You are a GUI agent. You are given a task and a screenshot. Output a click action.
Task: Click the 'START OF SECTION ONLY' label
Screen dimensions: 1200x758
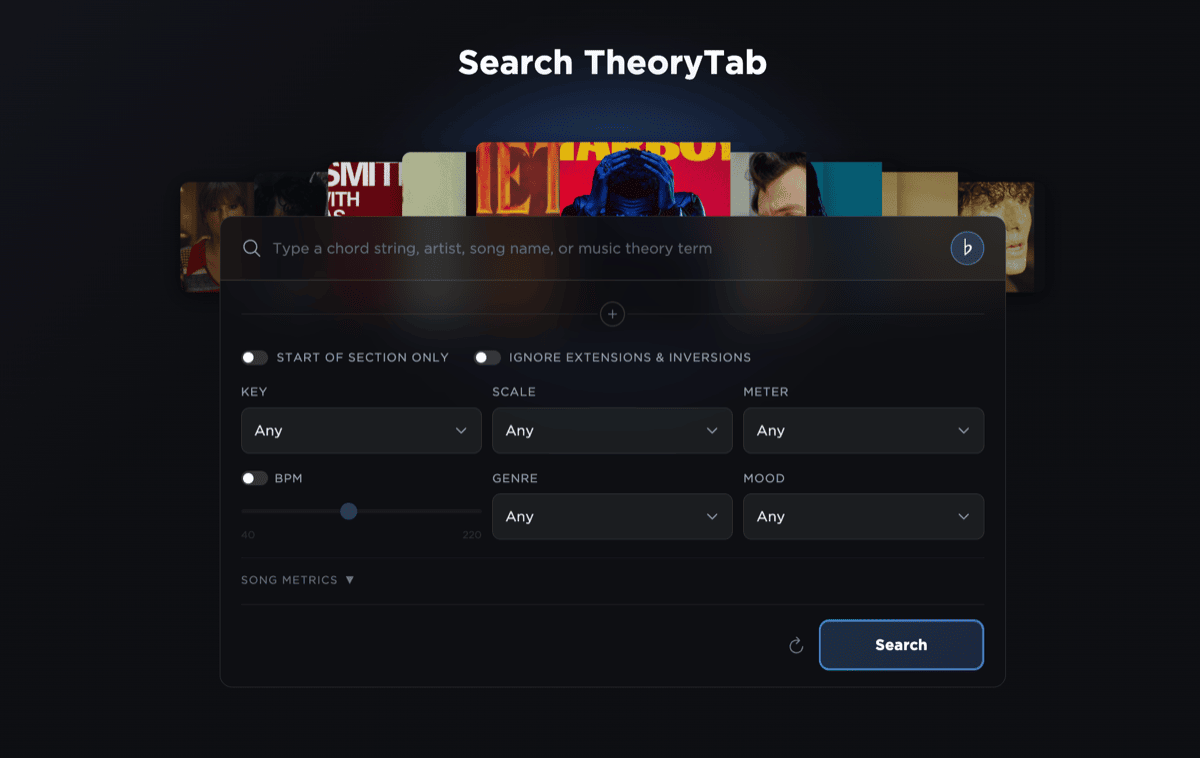363,357
